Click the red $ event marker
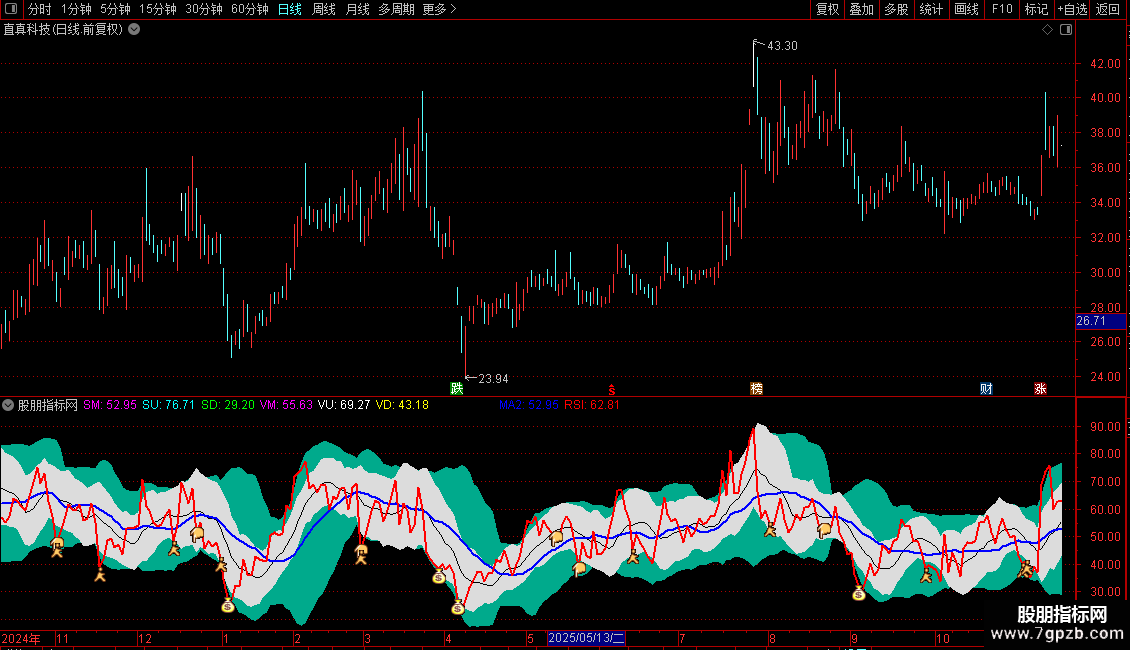Image resolution: width=1130 pixels, height=650 pixels. point(612,389)
